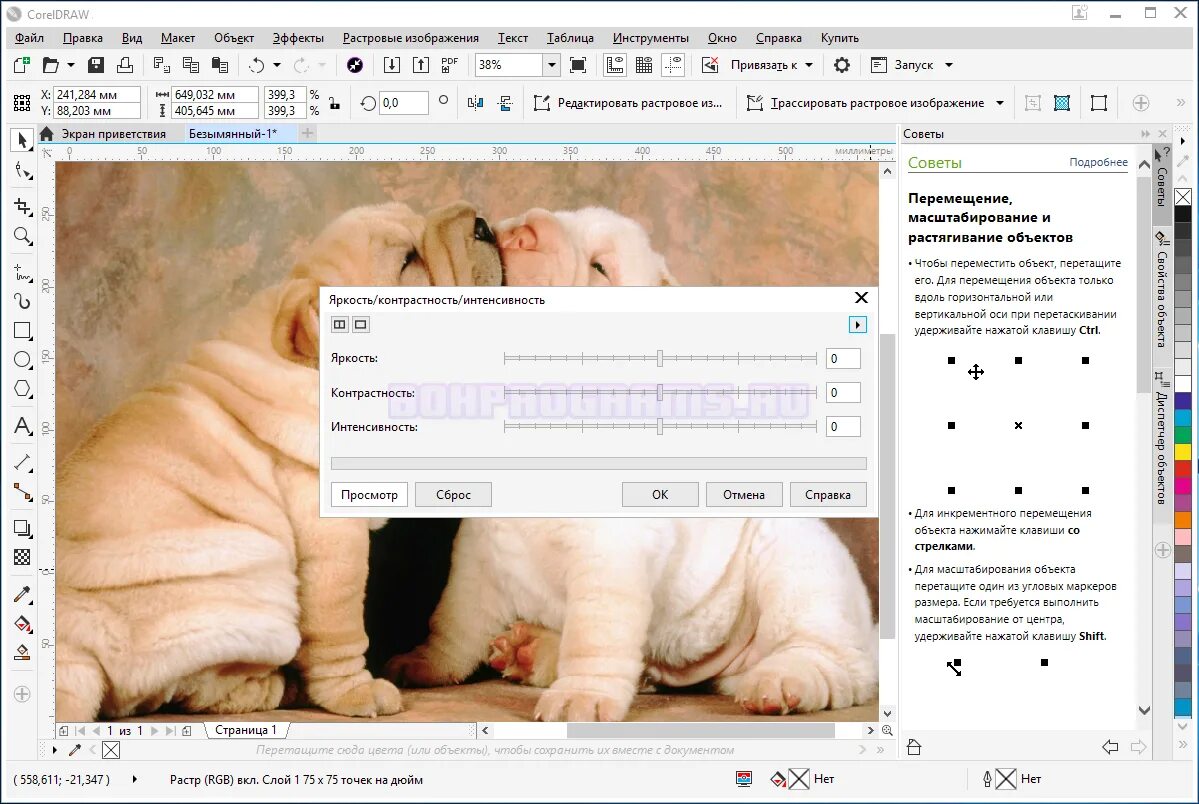Select the Transparency checkerboard tool

[x=23, y=557]
